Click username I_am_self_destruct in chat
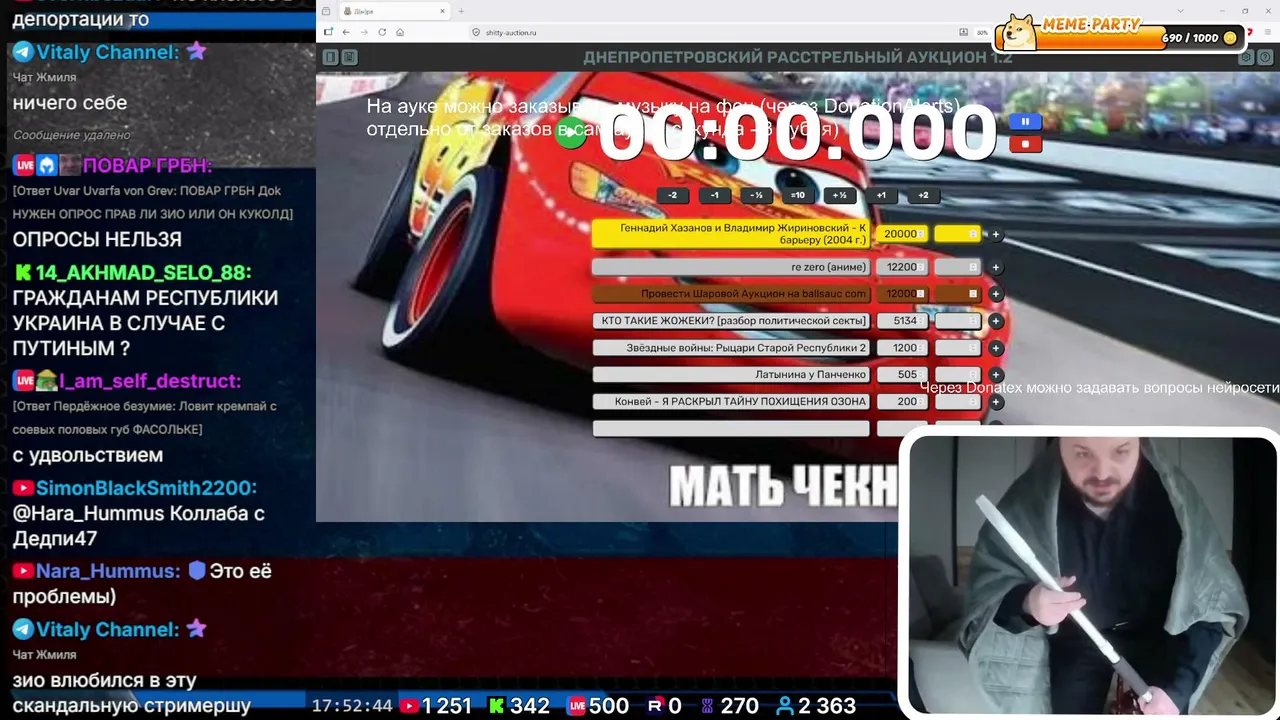1280x720 pixels. pyautogui.click(x=149, y=381)
